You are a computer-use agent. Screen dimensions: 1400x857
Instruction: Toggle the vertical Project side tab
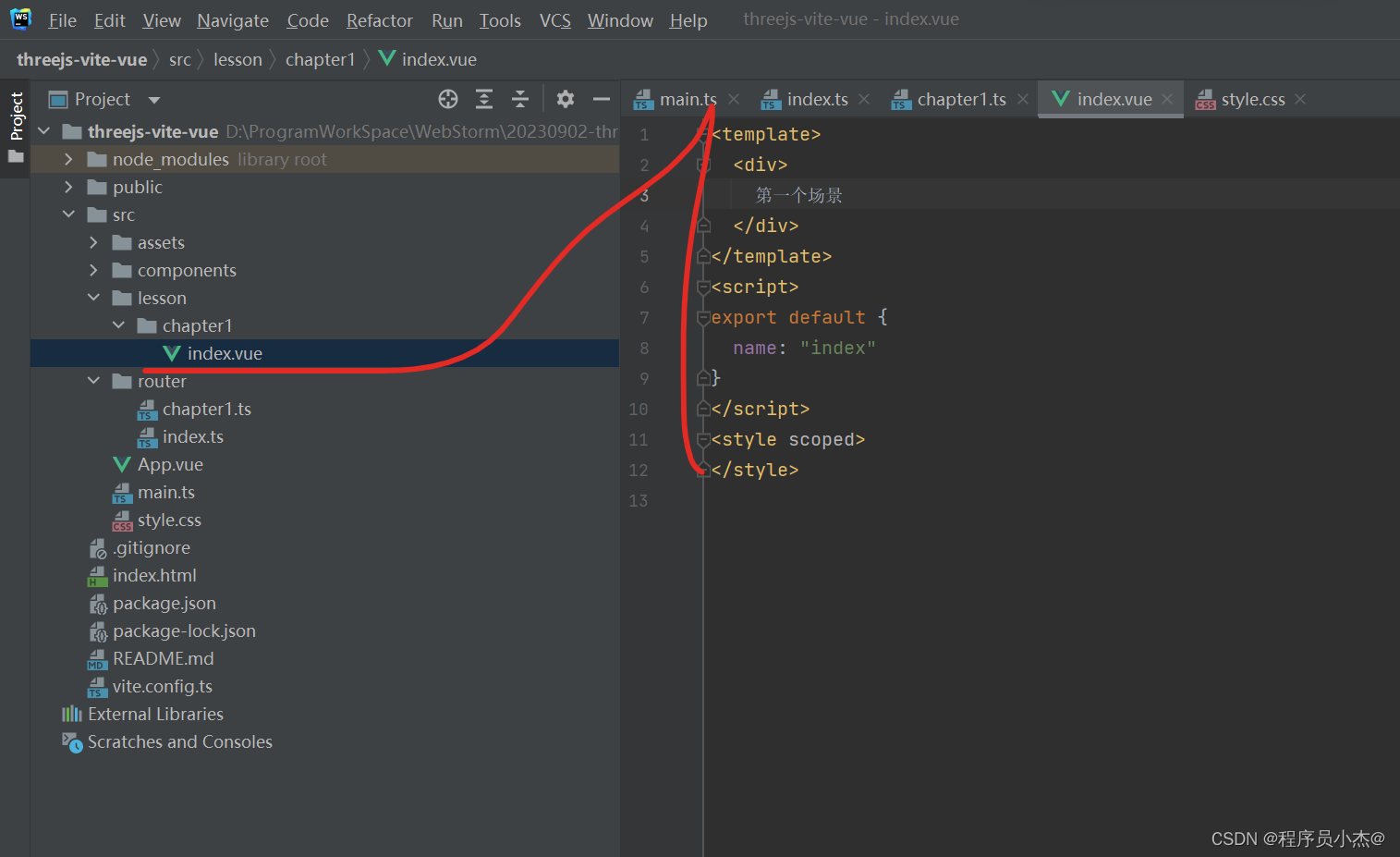click(x=16, y=127)
